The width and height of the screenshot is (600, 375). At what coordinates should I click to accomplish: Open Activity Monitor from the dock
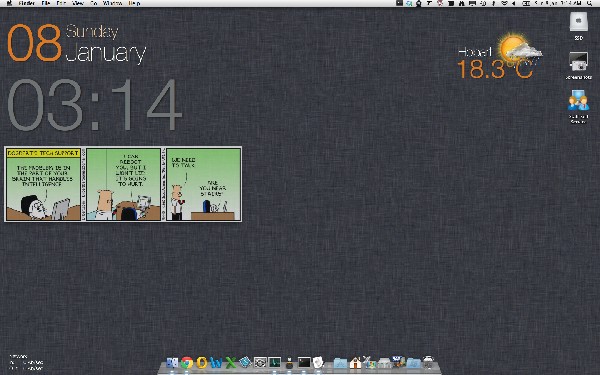click(275, 362)
